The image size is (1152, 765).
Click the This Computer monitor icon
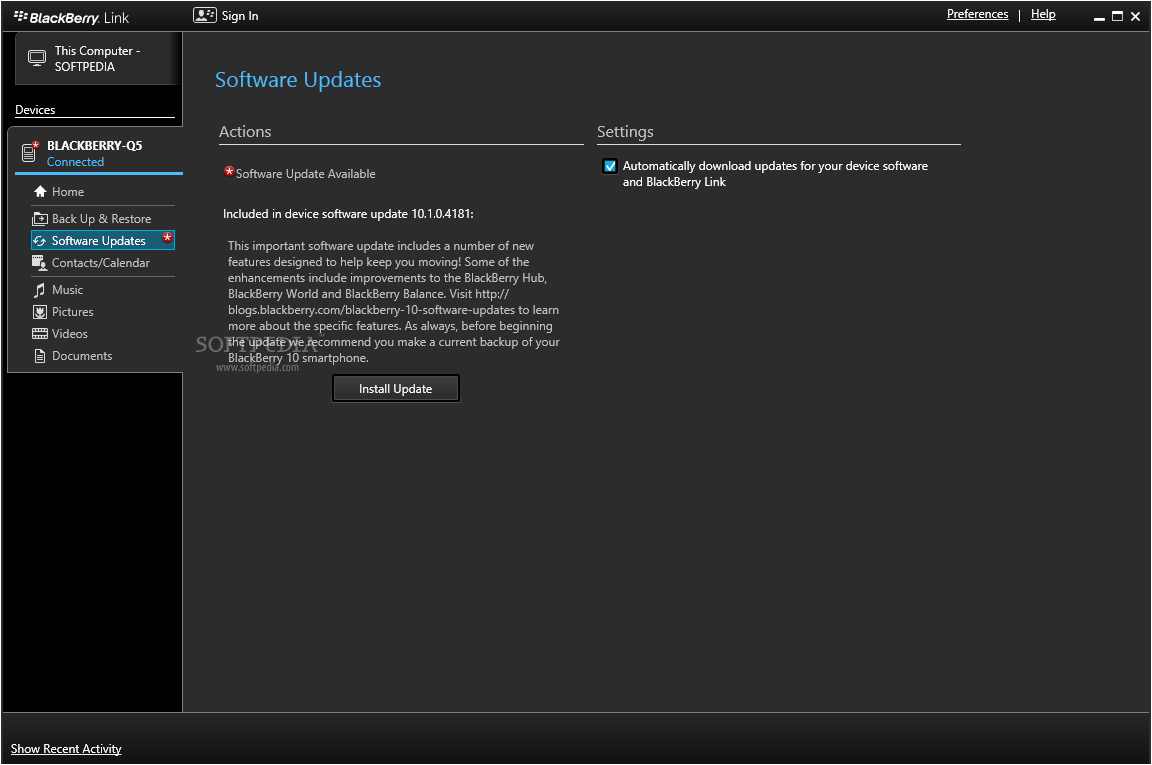coord(37,58)
